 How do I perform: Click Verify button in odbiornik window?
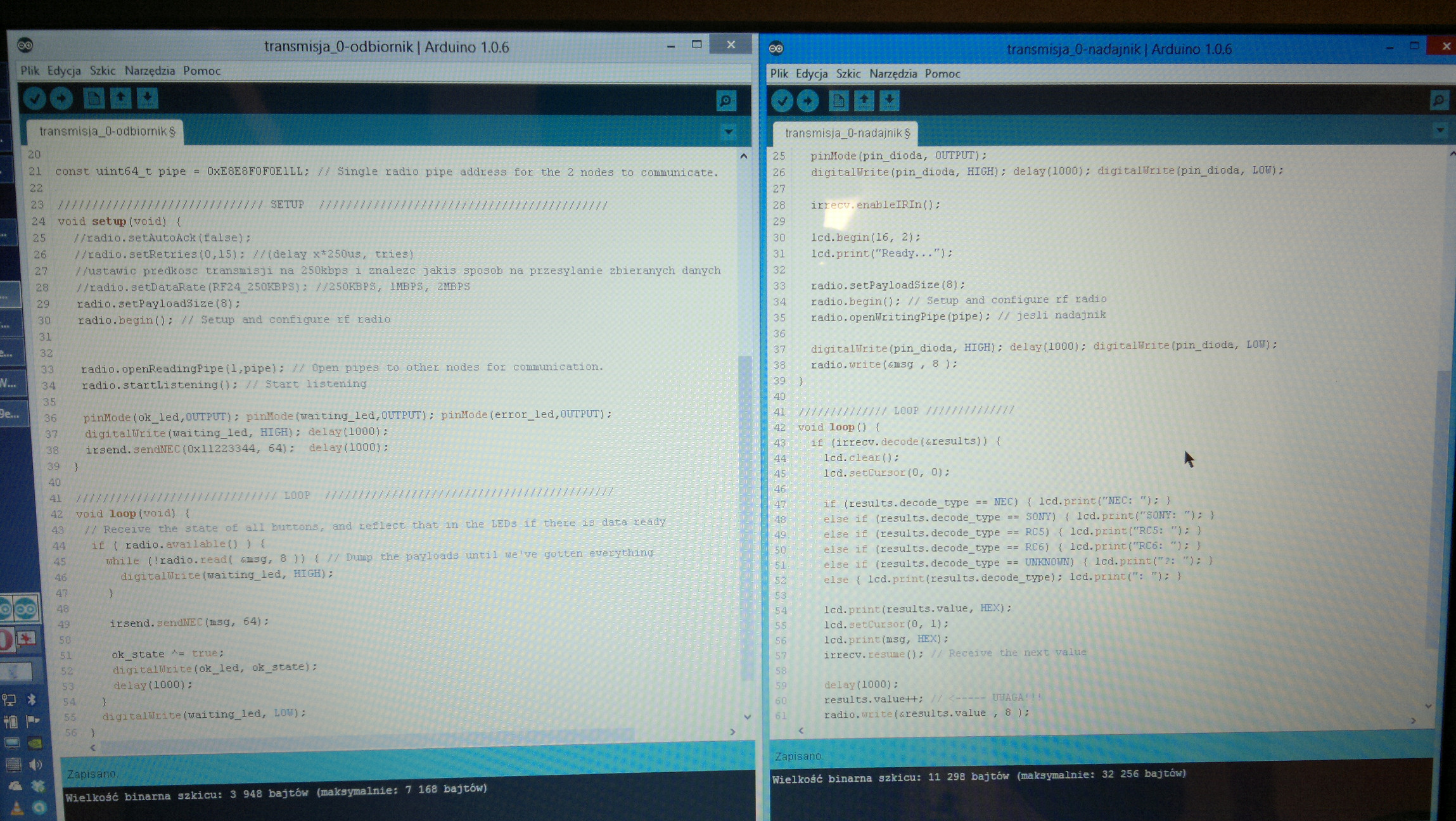[35, 98]
